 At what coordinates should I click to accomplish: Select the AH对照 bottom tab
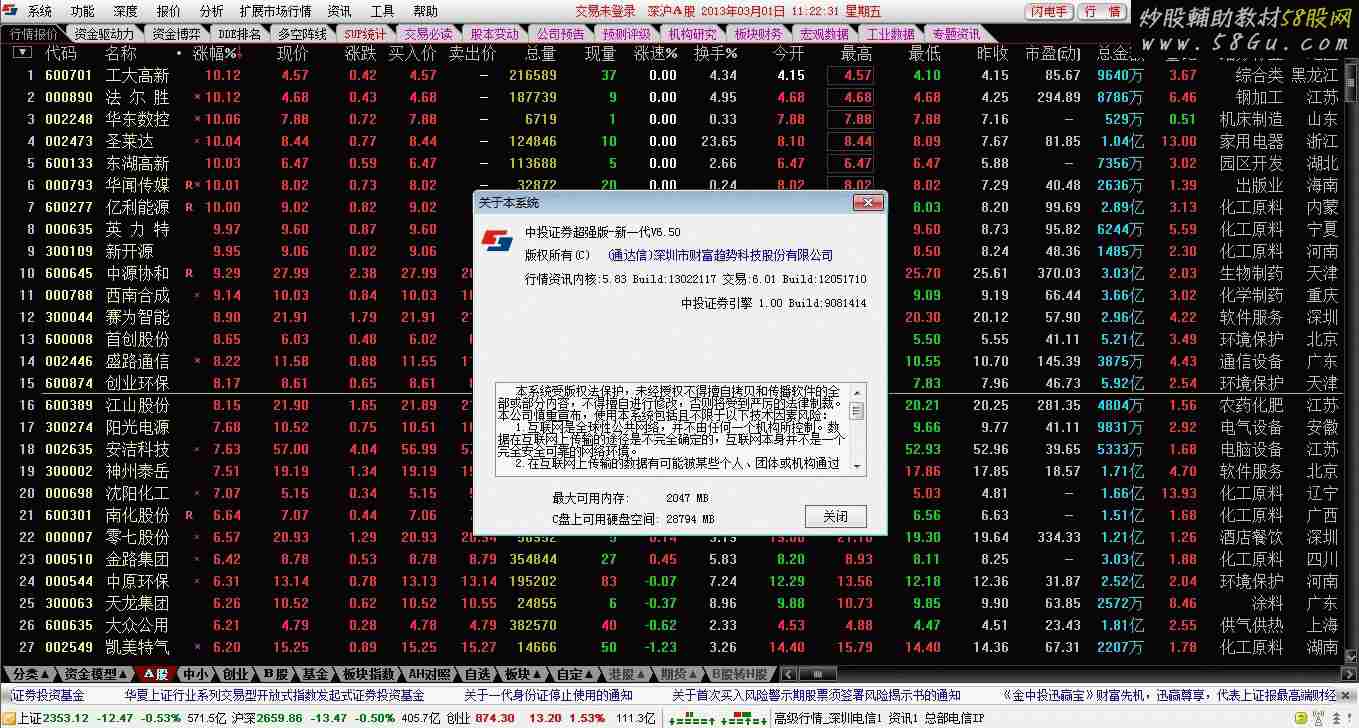(427, 674)
